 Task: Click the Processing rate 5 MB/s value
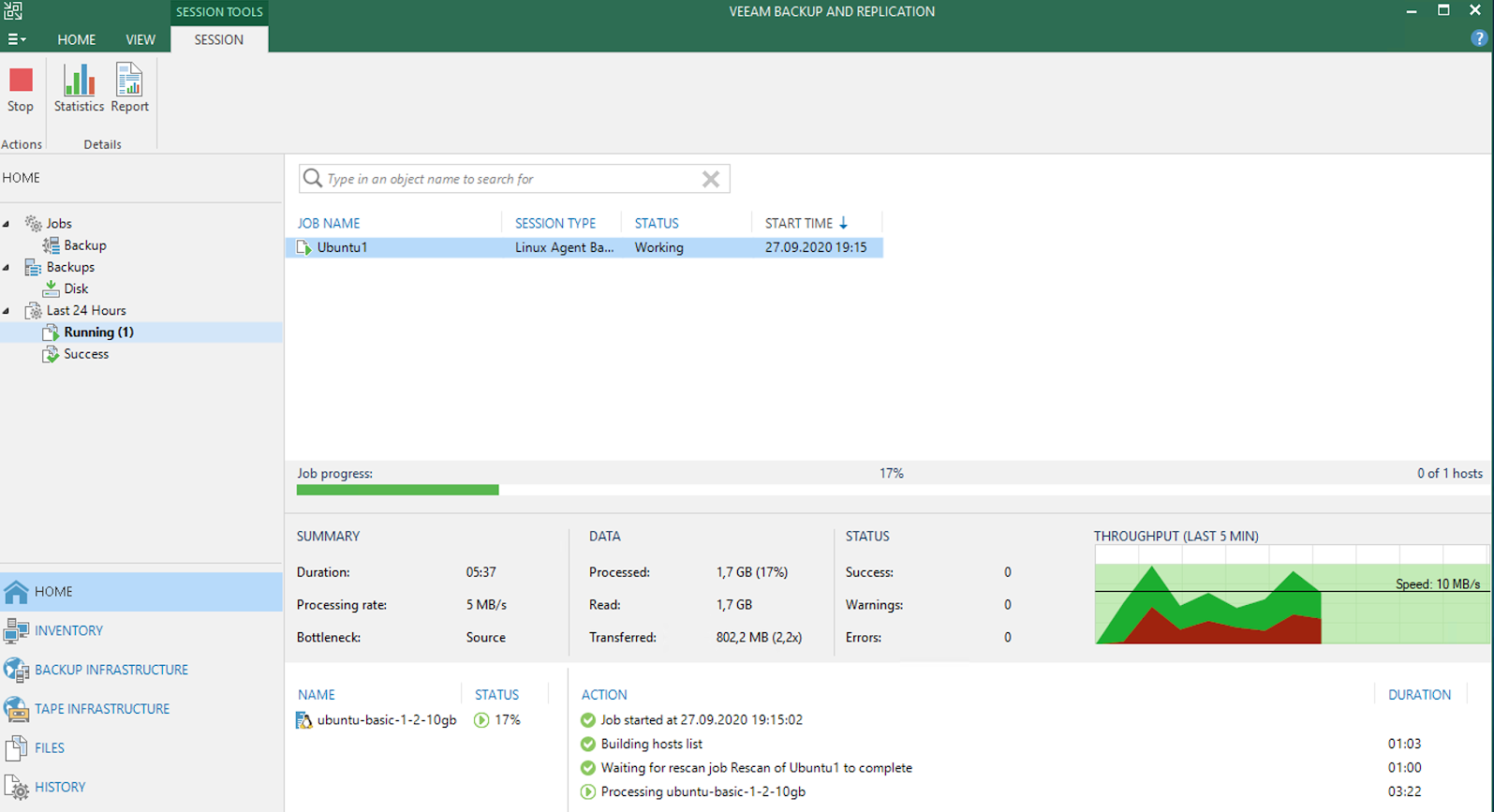pos(486,605)
